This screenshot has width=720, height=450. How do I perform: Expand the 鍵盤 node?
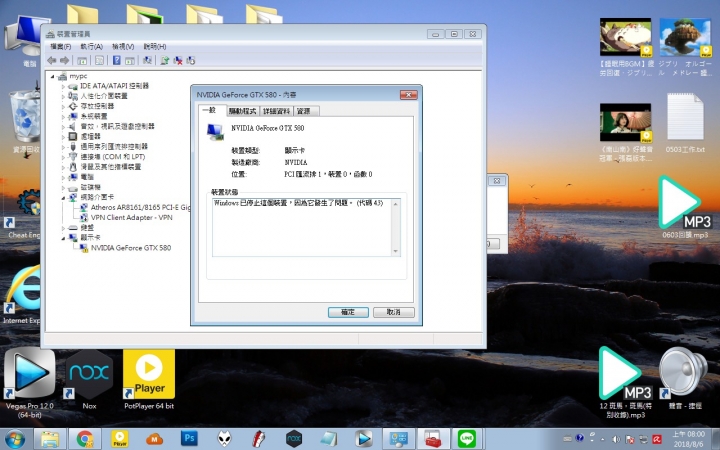coord(63,228)
